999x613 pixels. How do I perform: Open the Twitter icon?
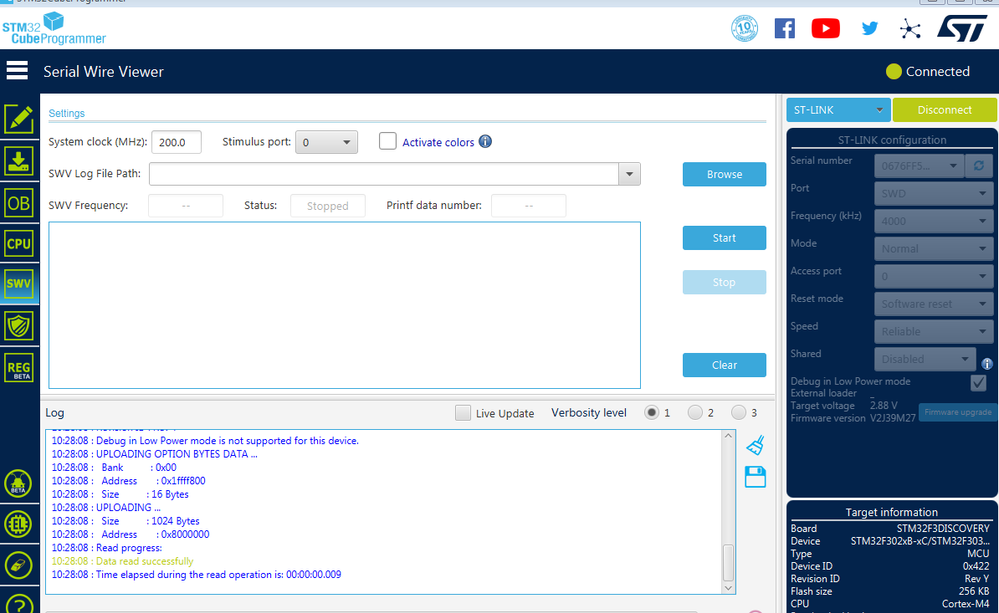pos(870,29)
